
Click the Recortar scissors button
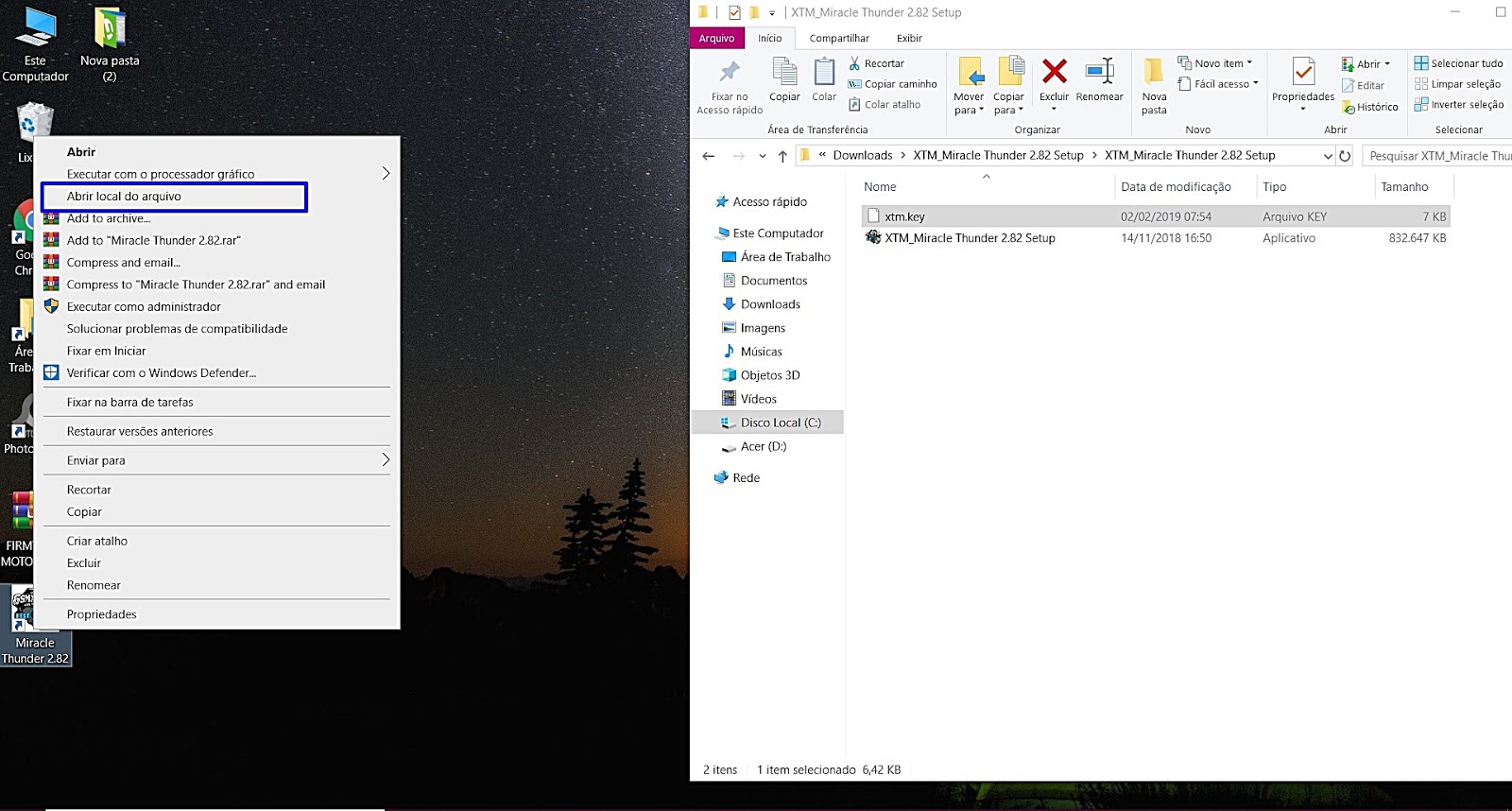[x=876, y=63]
